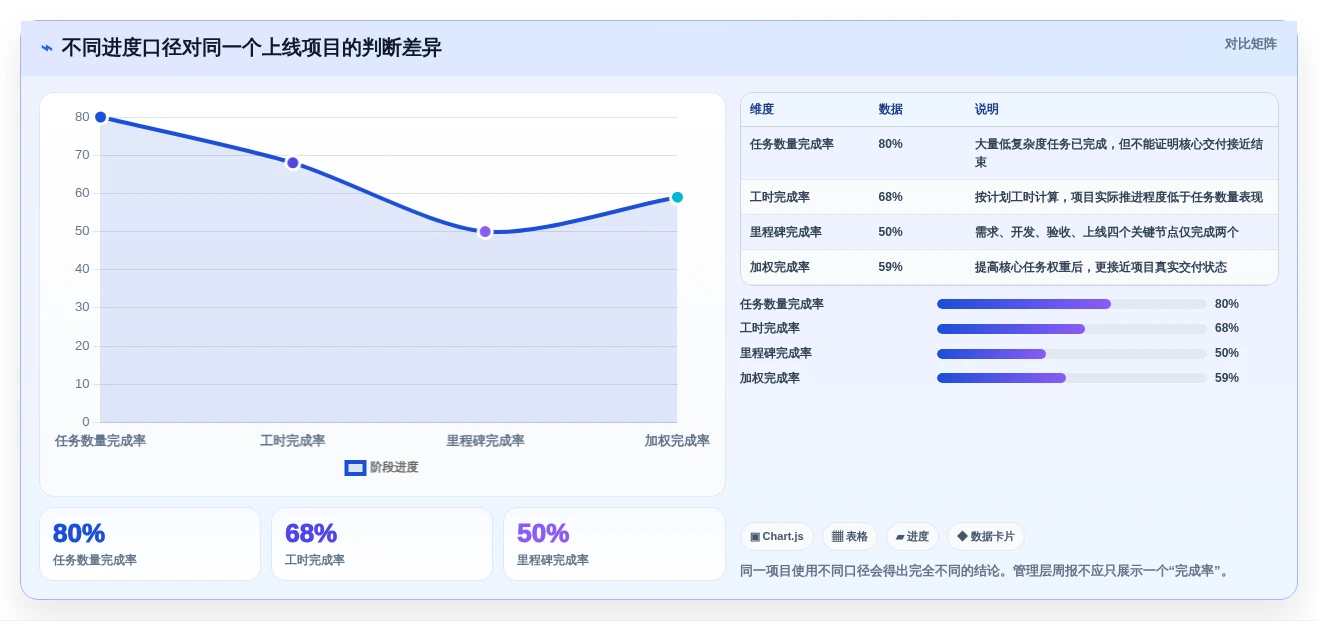
Task: Click the 阶段进度 legend text
Action: pyautogui.click(x=394, y=467)
